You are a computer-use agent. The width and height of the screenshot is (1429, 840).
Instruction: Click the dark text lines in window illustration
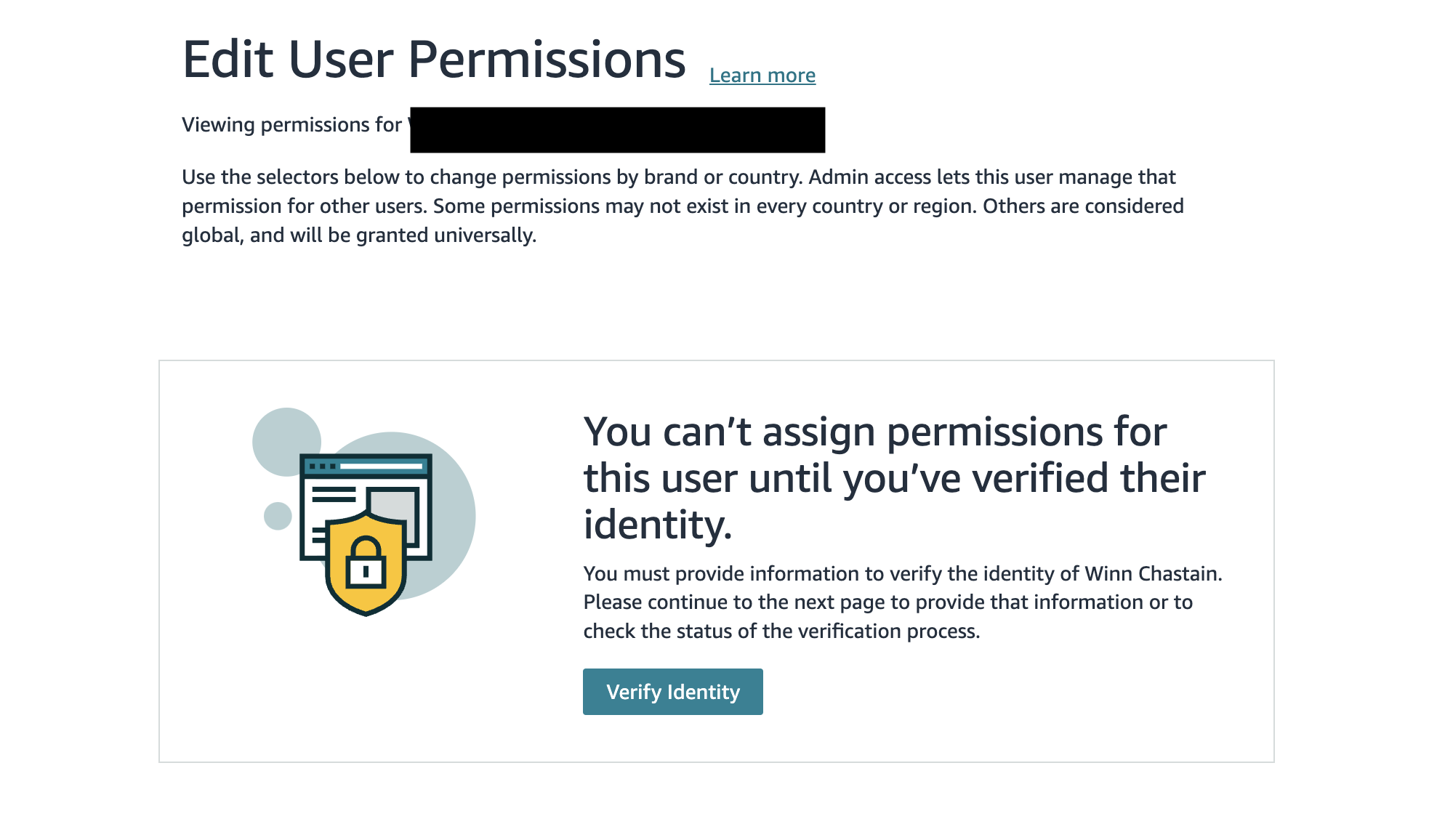[334, 494]
